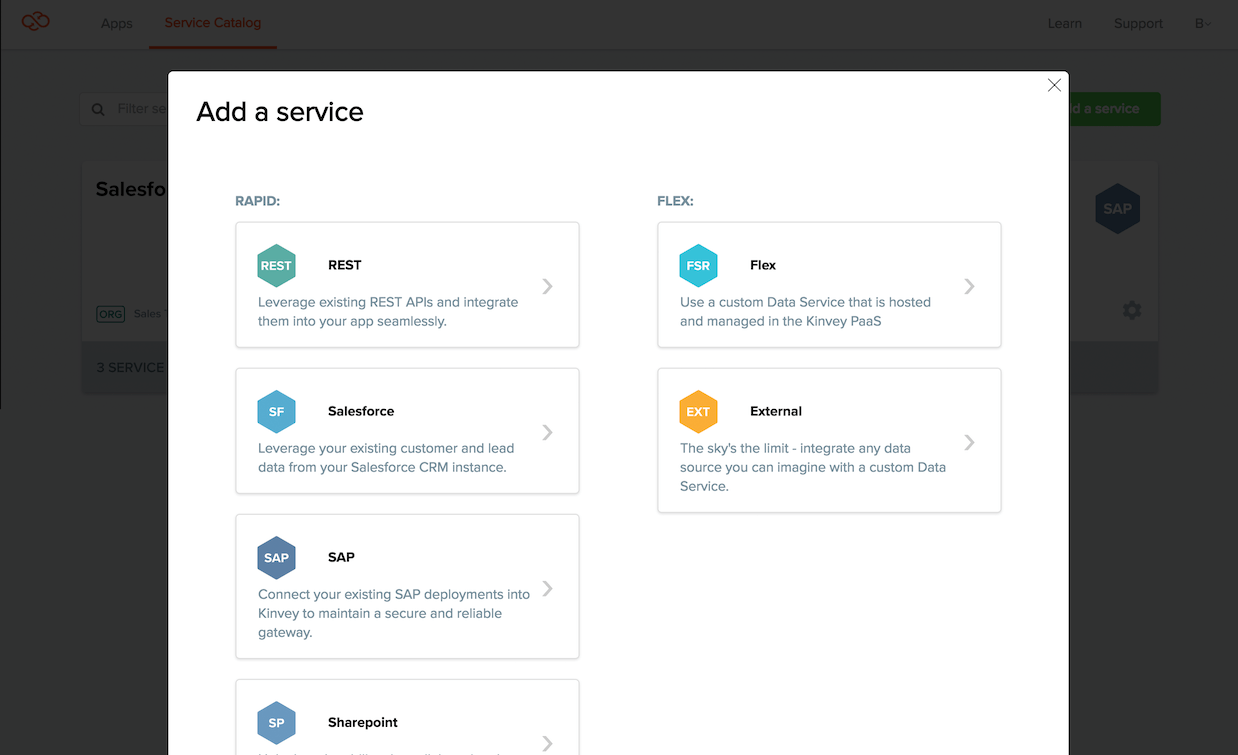Choose the External service description text

(812, 467)
